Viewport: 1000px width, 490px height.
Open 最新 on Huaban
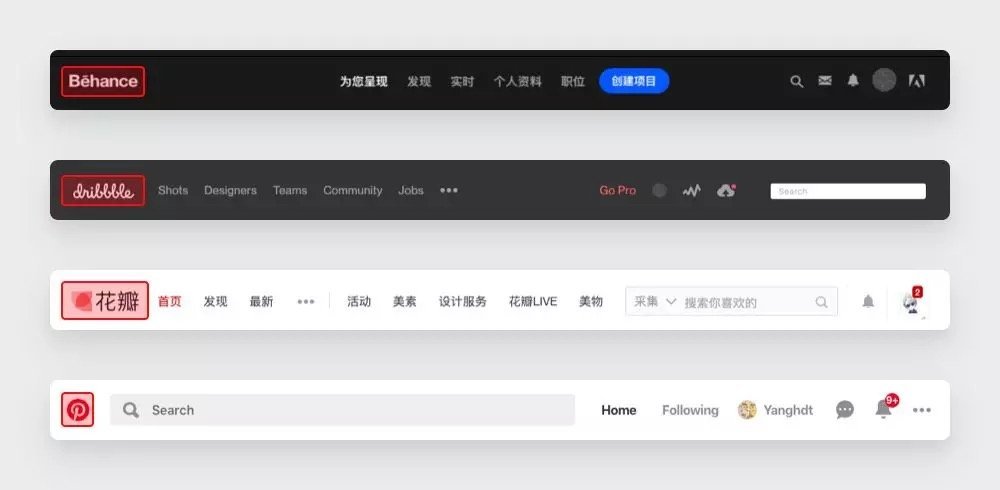tap(261, 301)
